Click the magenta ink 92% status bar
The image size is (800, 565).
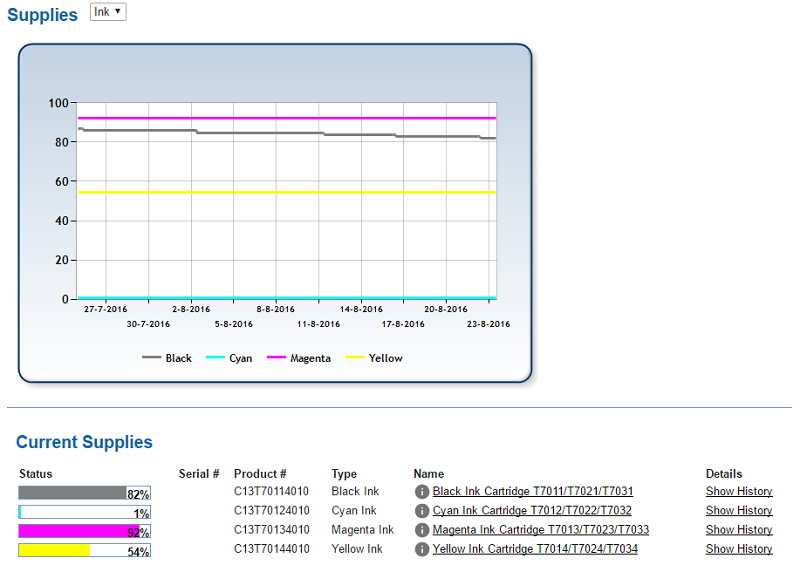click(x=84, y=531)
